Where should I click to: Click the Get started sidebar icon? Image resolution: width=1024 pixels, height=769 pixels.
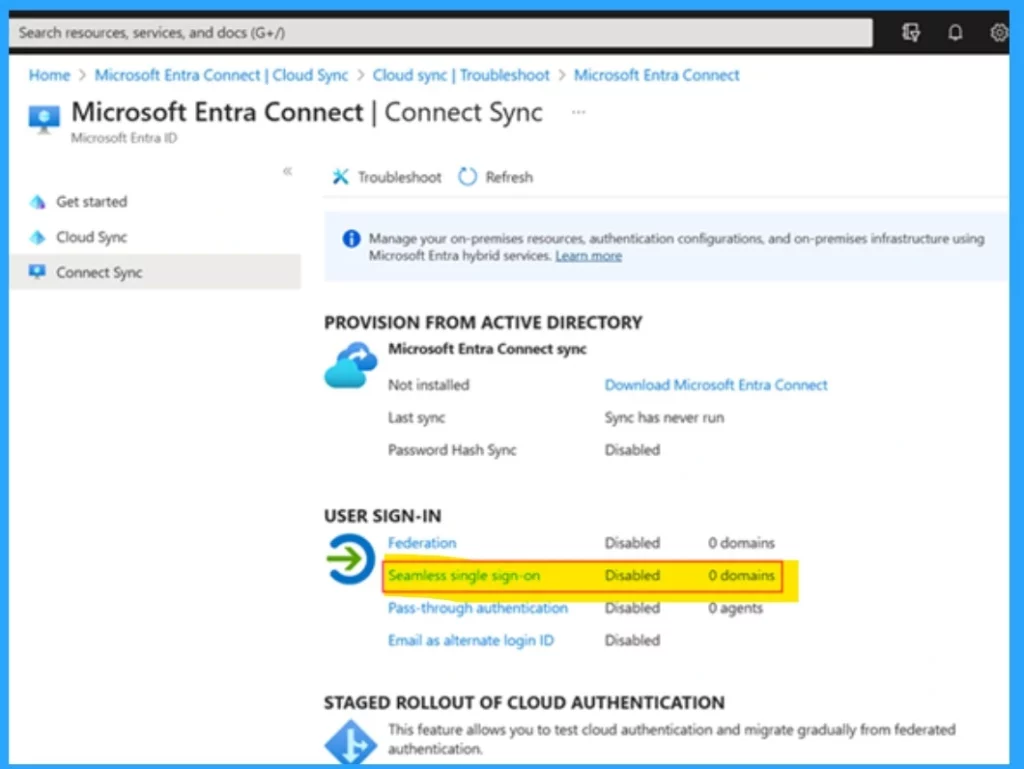point(37,202)
